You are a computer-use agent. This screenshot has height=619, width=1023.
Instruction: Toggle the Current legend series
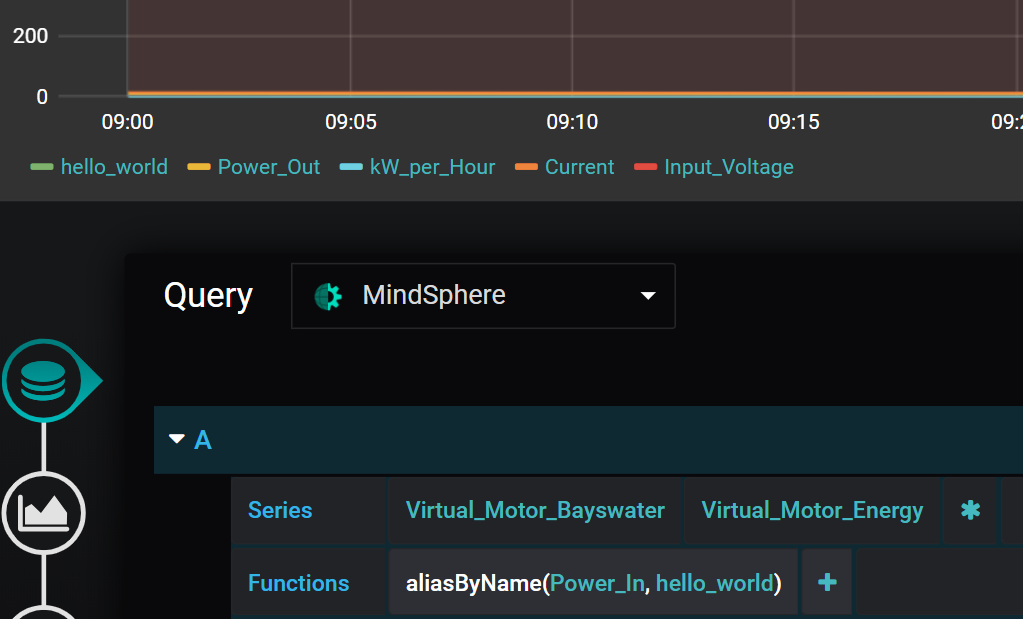(579, 167)
